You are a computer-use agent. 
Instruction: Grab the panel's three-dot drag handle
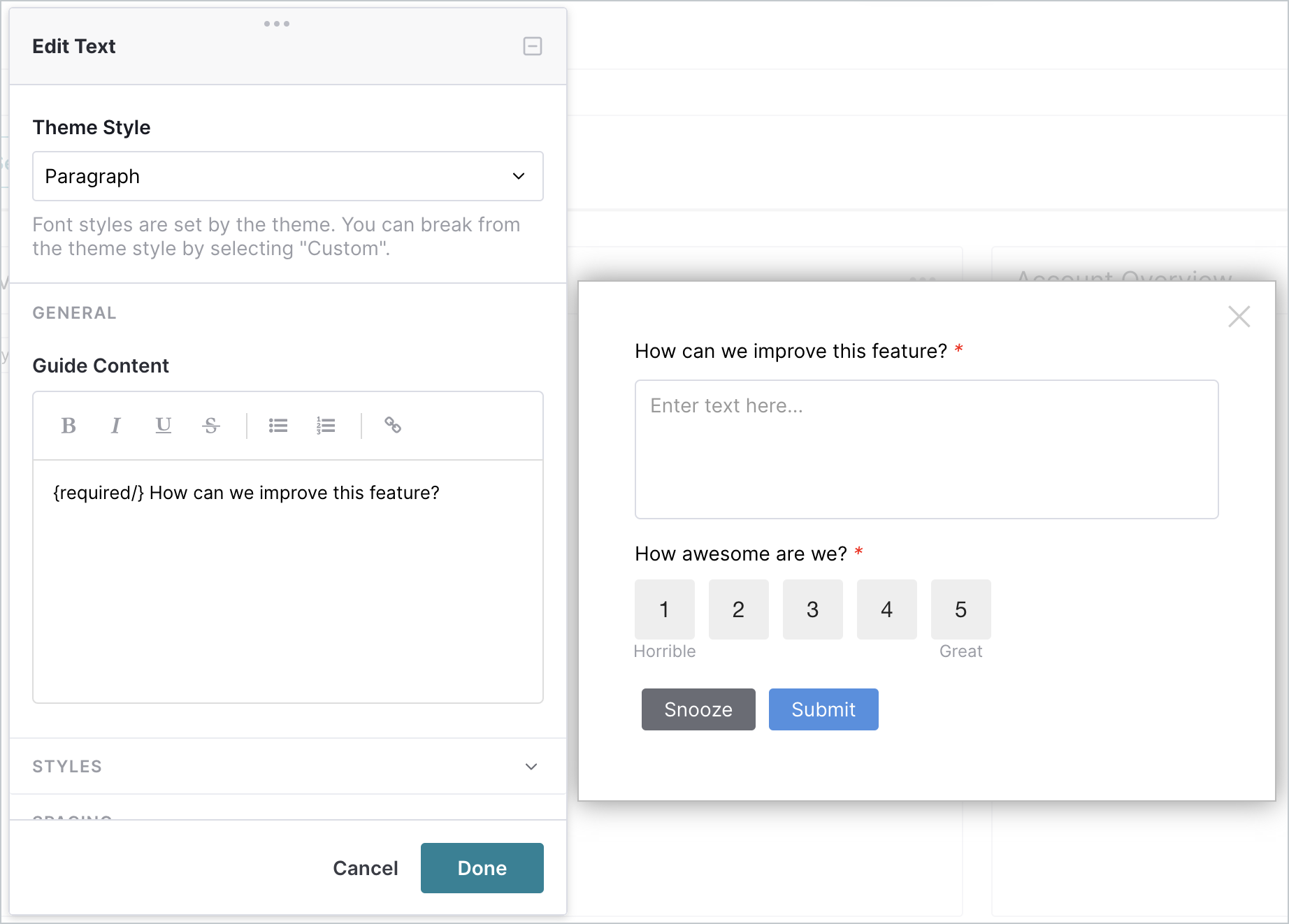click(277, 24)
